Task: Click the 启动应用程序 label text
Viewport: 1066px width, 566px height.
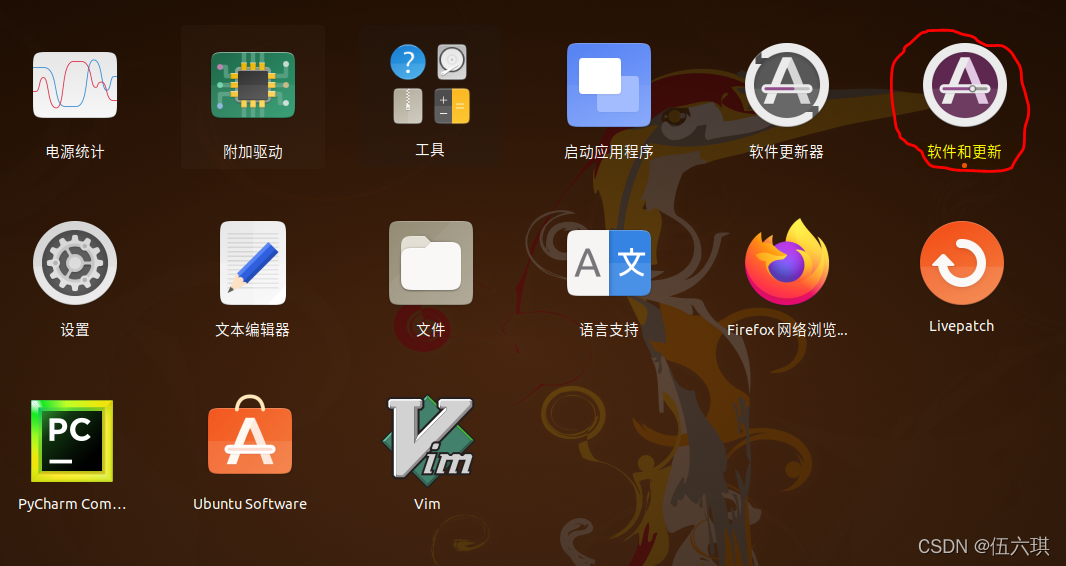Action: (x=609, y=152)
